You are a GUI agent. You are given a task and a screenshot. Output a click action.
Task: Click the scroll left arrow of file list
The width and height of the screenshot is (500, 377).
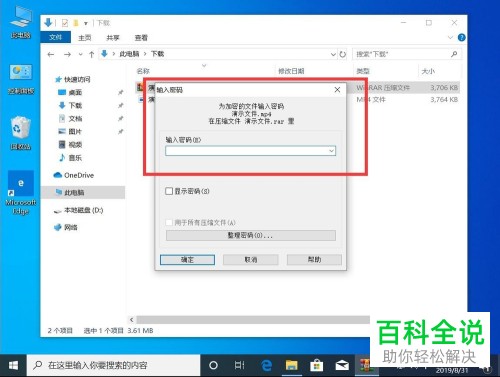(132, 320)
